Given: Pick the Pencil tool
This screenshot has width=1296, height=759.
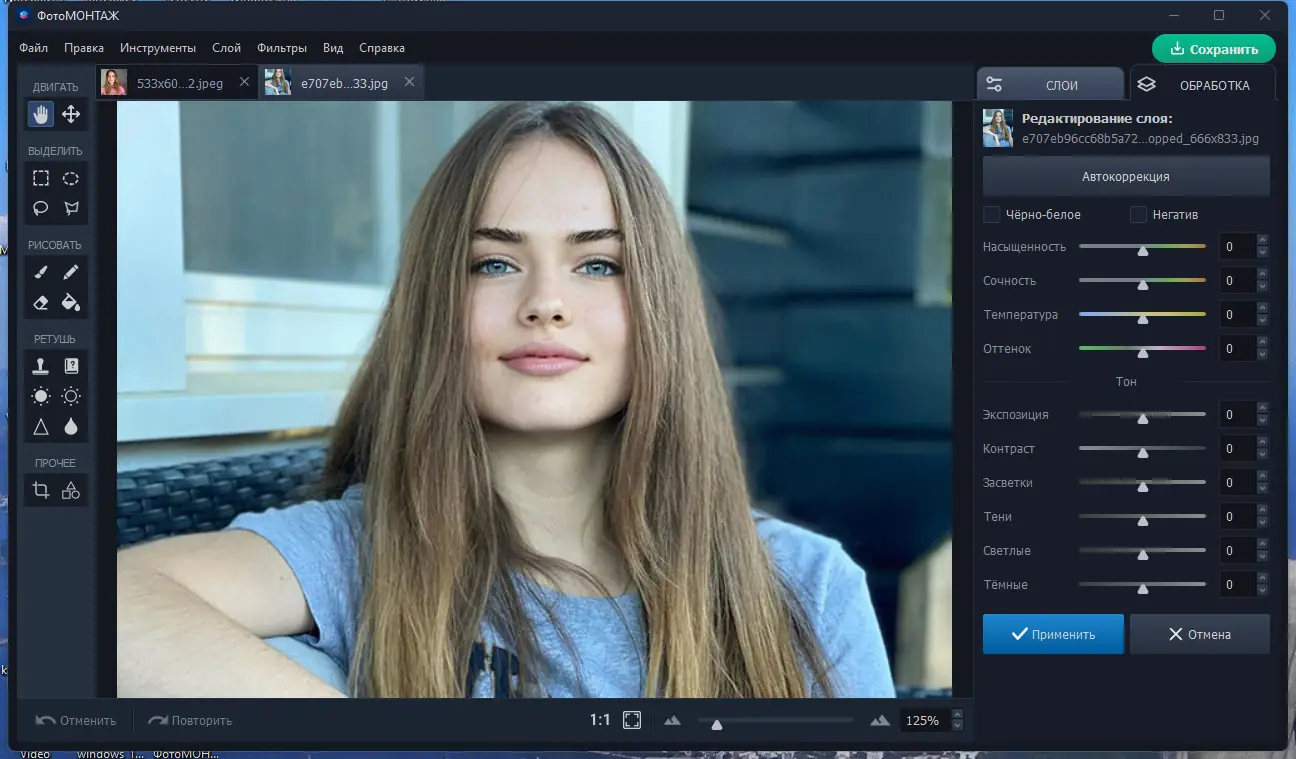Looking at the screenshot, I should pyautogui.click(x=71, y=272).
